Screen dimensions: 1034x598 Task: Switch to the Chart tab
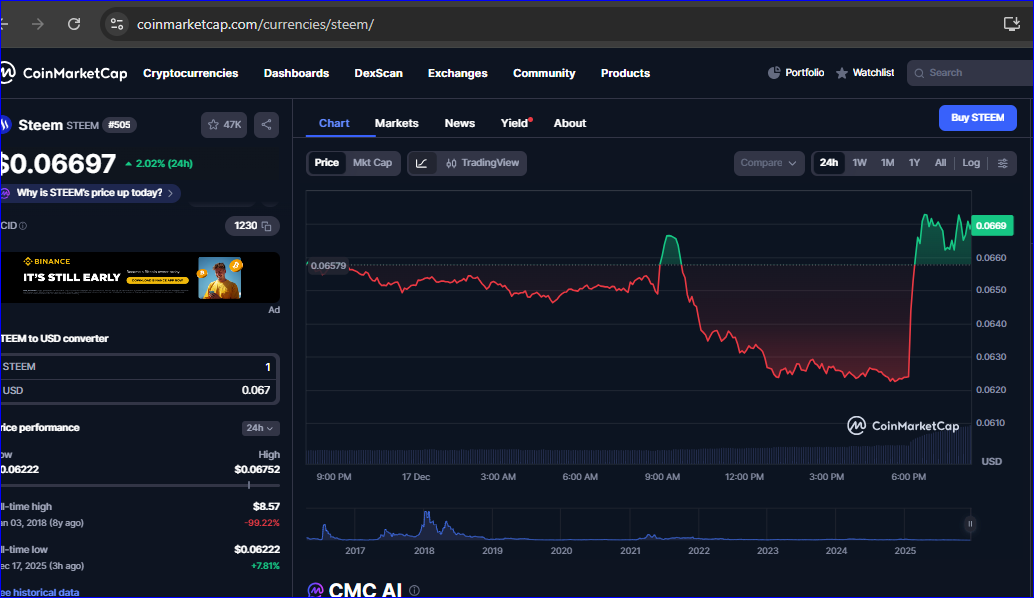[334, 123]
